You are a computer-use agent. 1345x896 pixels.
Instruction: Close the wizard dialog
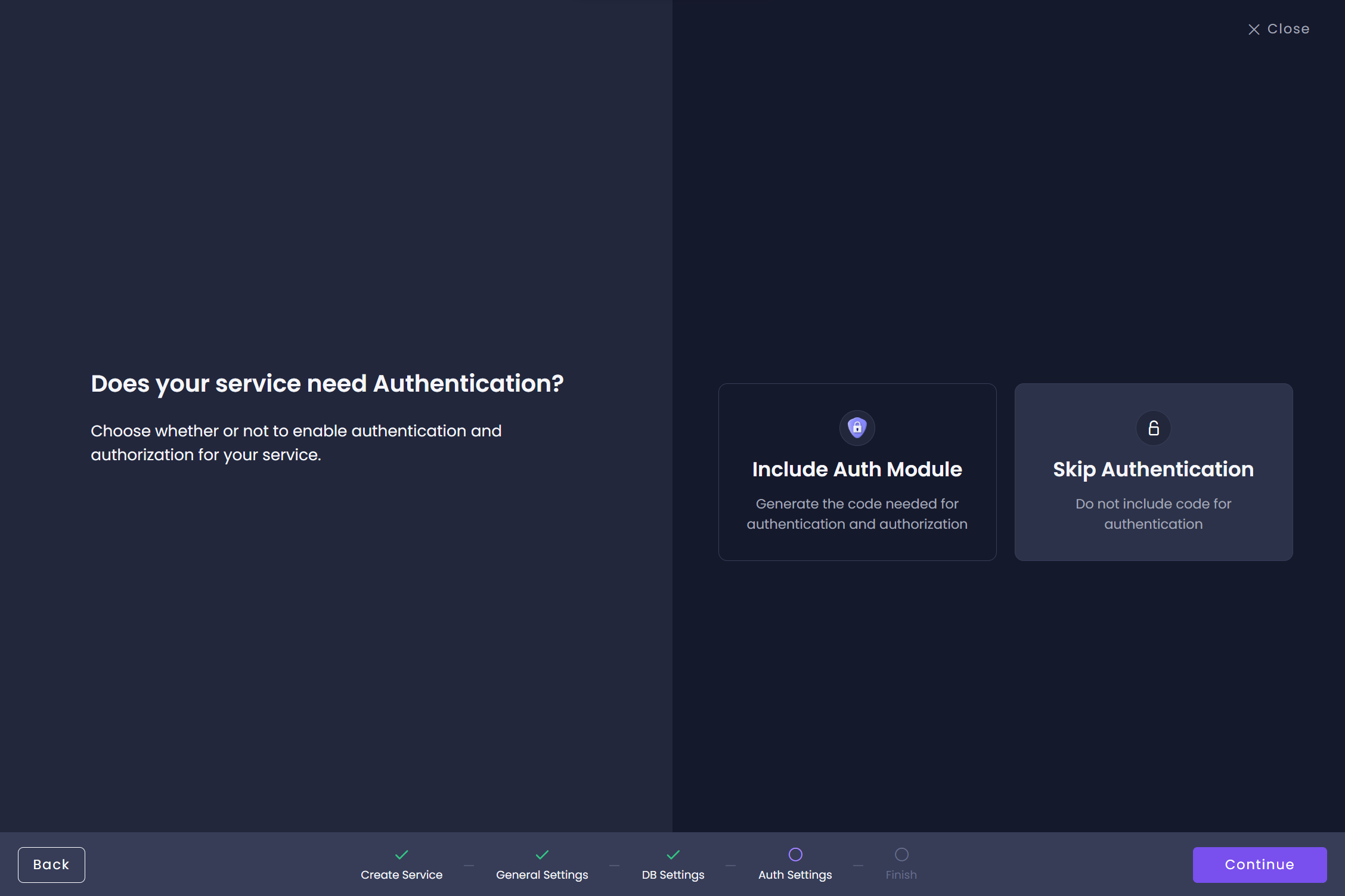(x=1278, y=28)
